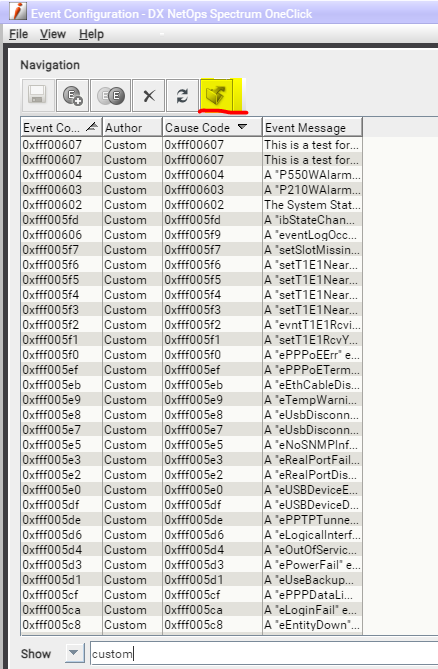The image size is (438, 669).
Task: Open the Help menu
Action: [91, 34]
